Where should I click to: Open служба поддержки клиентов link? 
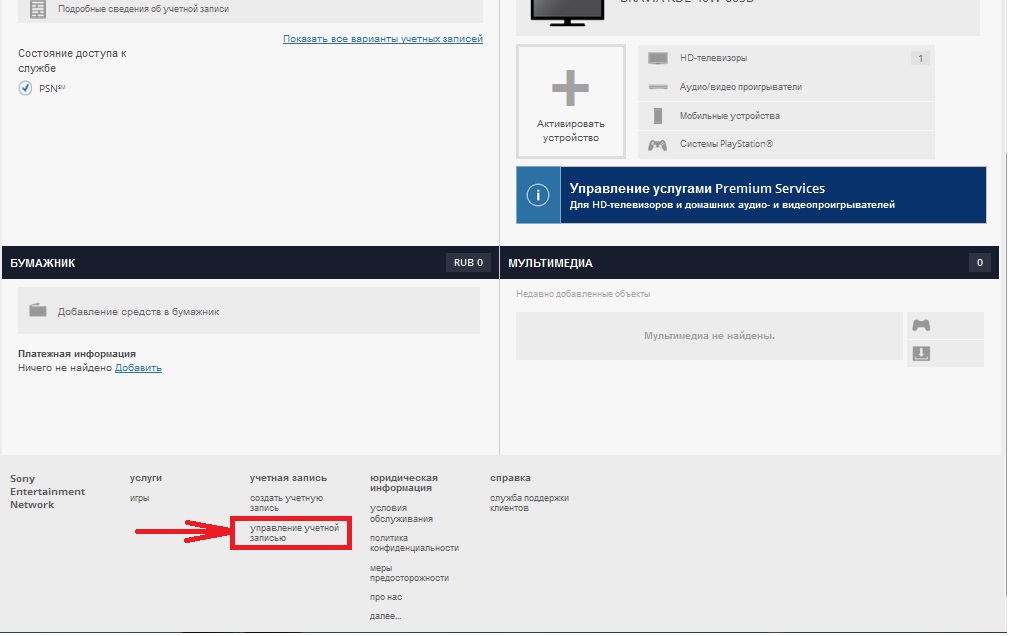(x=529, y=502)
